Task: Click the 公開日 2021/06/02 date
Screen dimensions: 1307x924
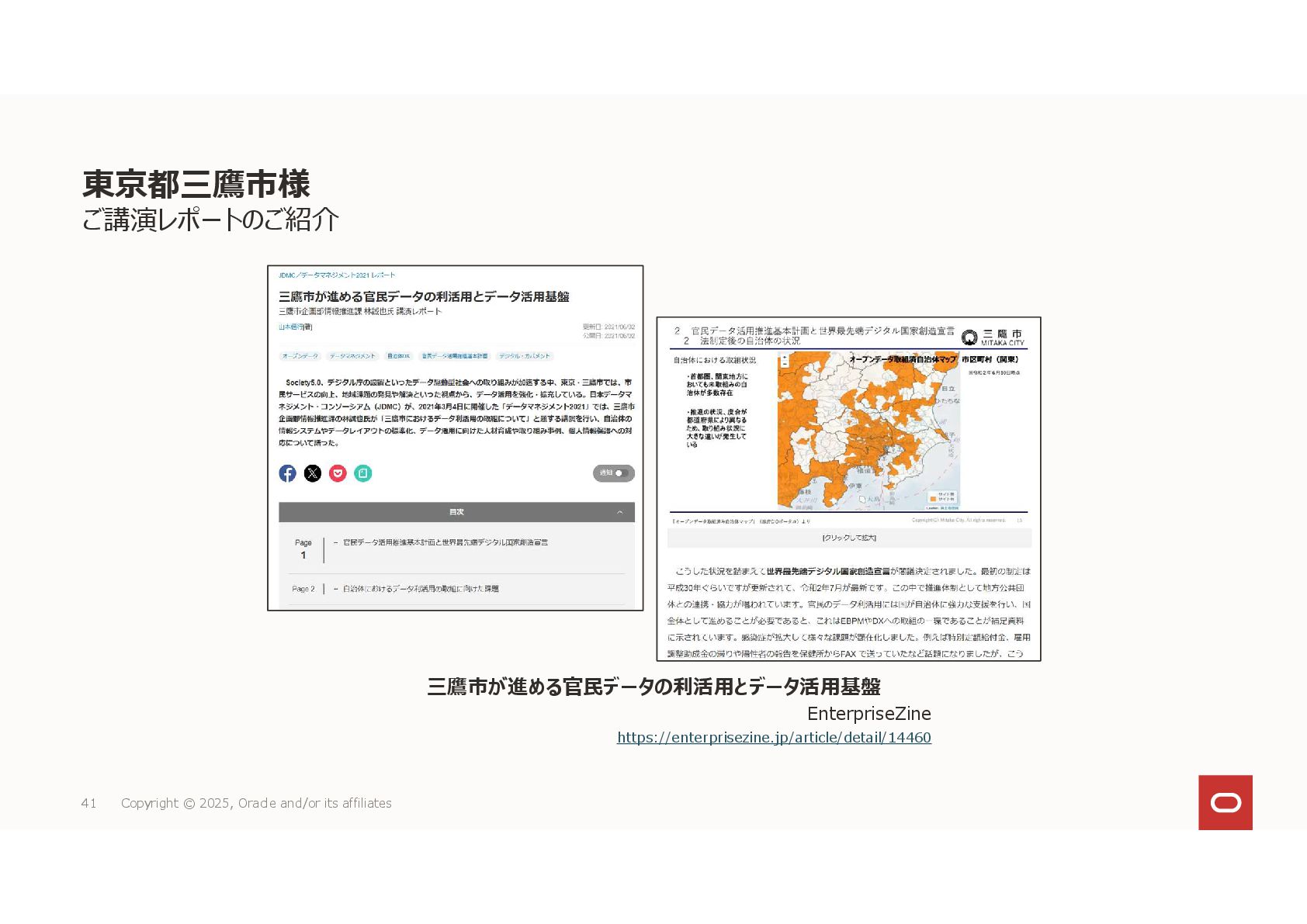Action: tap(608, 336)
